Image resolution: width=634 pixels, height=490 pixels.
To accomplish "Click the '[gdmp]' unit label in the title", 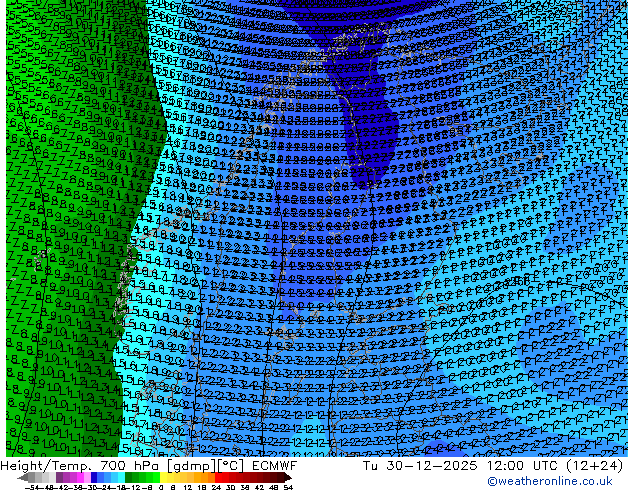I will 191,466.
